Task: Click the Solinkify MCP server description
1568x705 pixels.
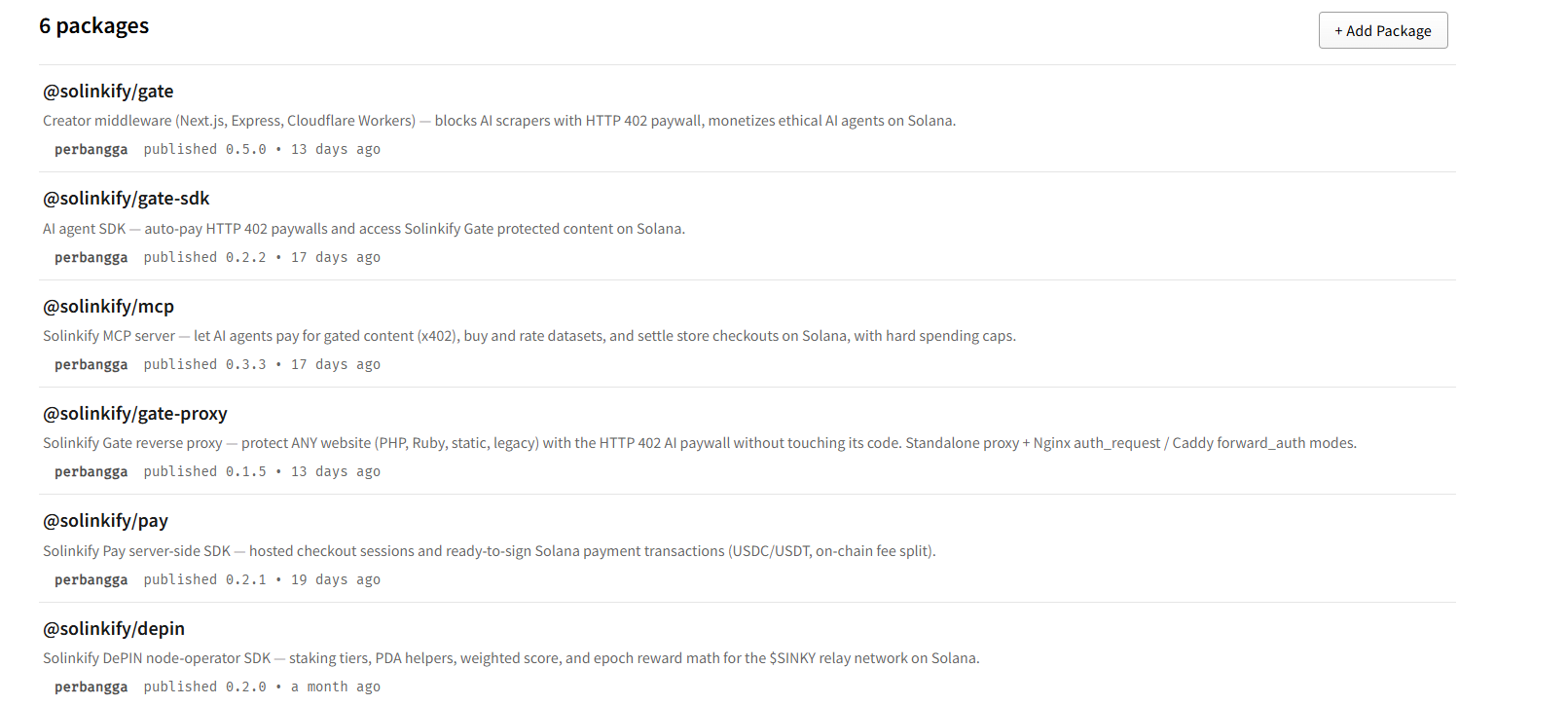Action: [529, 336]
